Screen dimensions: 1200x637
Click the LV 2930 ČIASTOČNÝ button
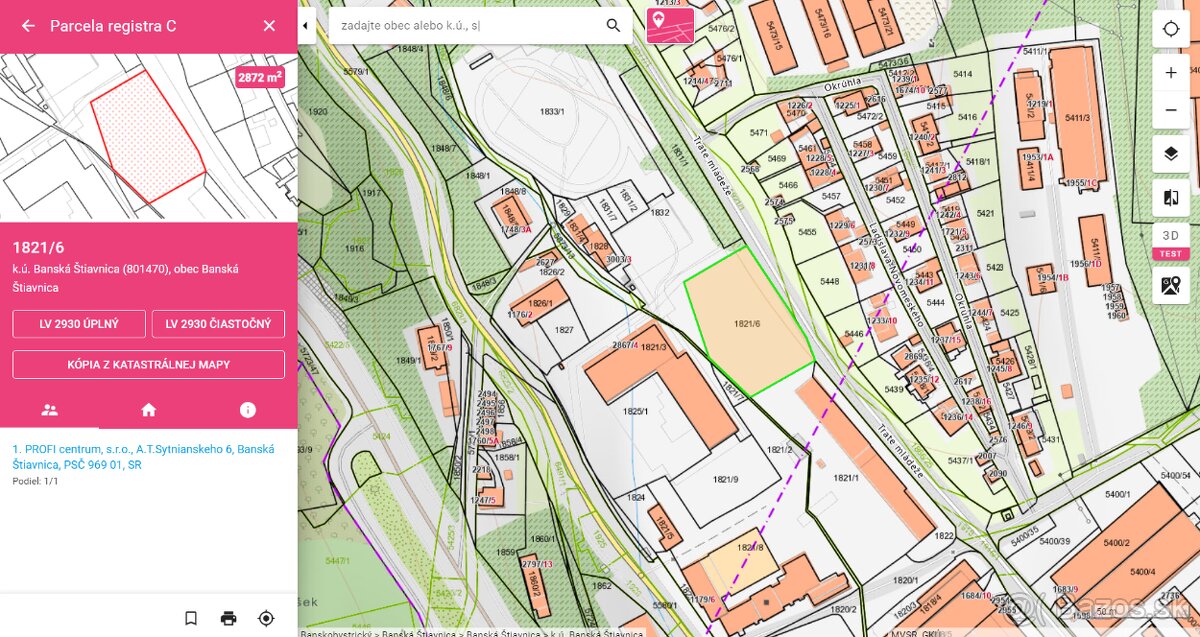218,324
